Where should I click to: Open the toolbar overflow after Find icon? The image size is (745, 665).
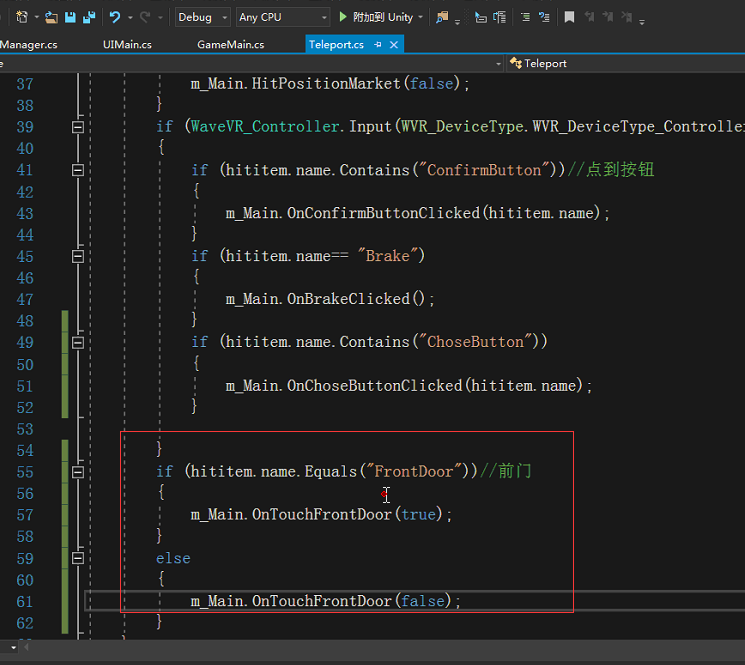[x=457, y=21]
